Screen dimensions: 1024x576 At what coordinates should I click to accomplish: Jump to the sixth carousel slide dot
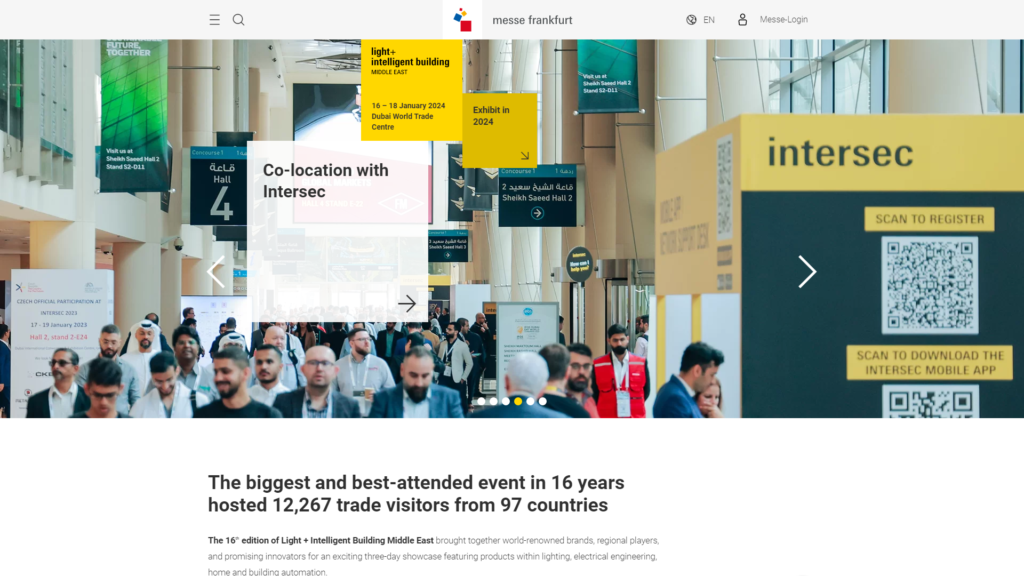tap(543, 401)
